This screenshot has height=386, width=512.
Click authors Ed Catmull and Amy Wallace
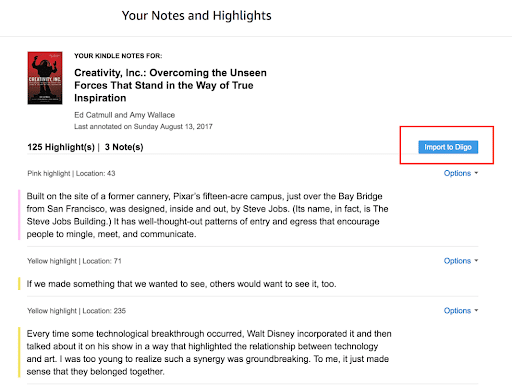click(x=124, y=115)
